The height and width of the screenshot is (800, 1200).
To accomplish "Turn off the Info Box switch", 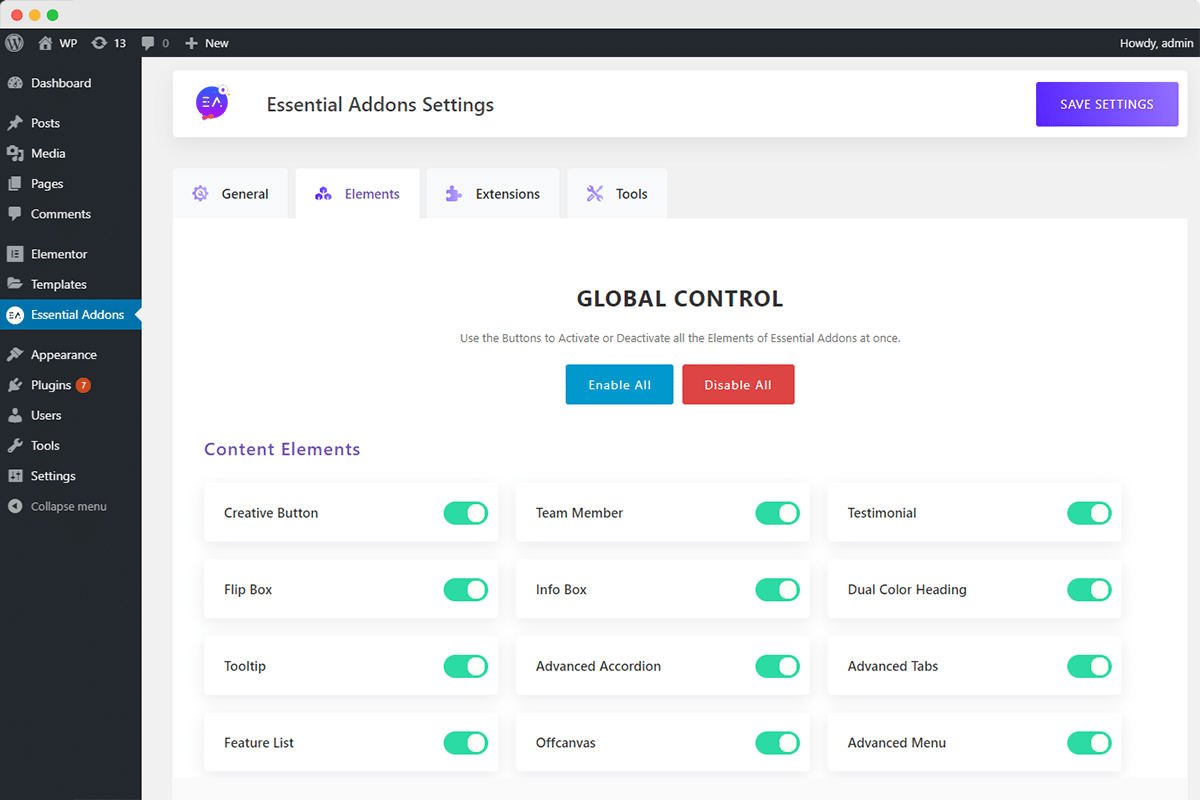I will pos(778,590).
